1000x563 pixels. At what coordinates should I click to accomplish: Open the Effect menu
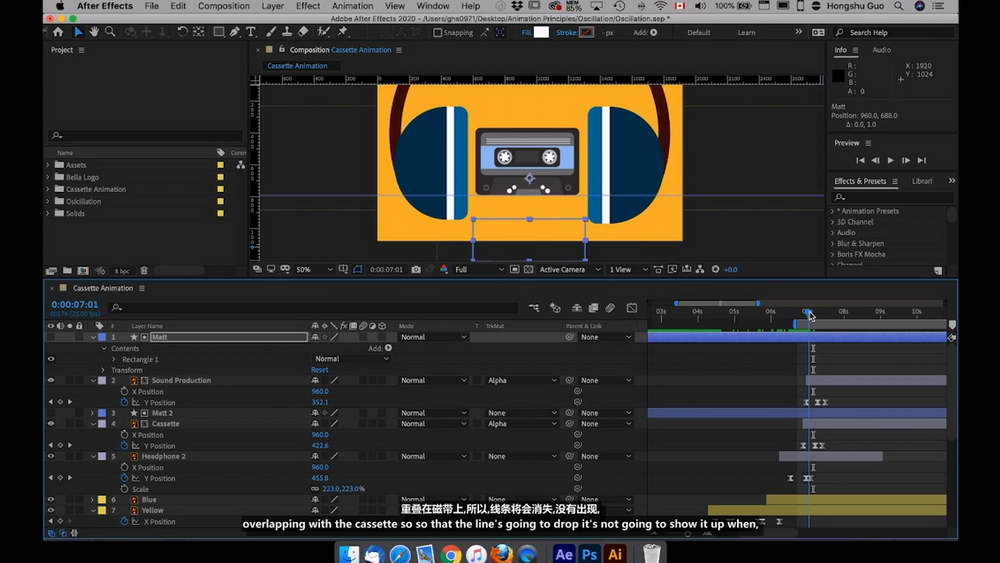[x=307, y=6]
